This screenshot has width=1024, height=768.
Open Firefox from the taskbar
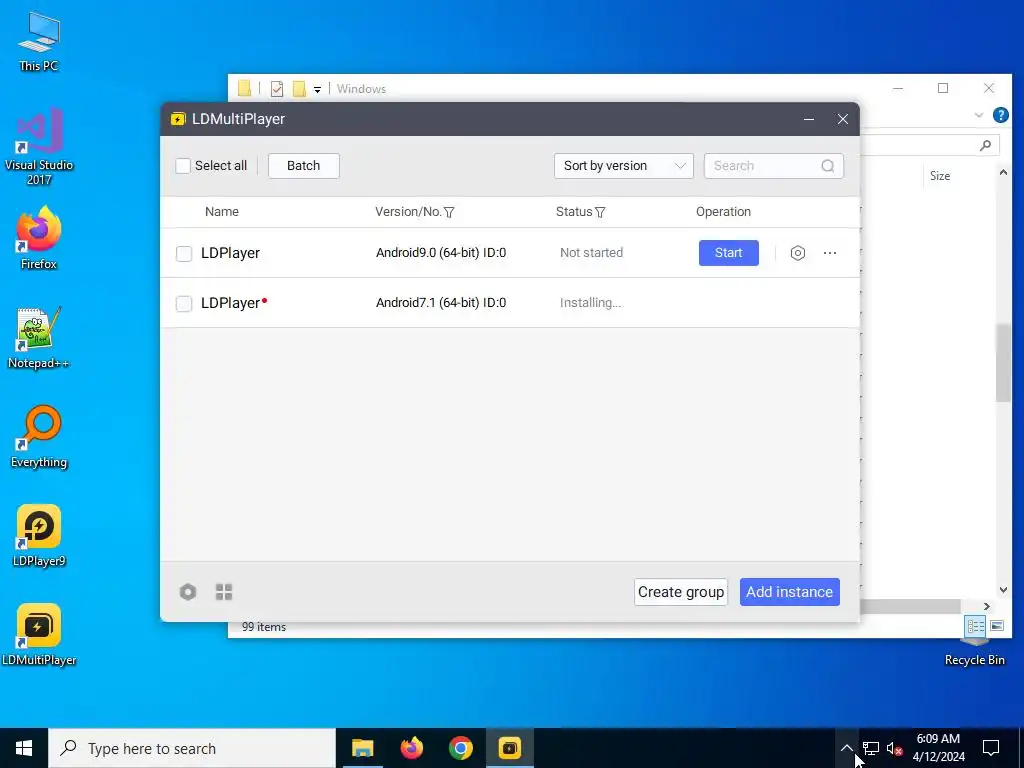411,748
